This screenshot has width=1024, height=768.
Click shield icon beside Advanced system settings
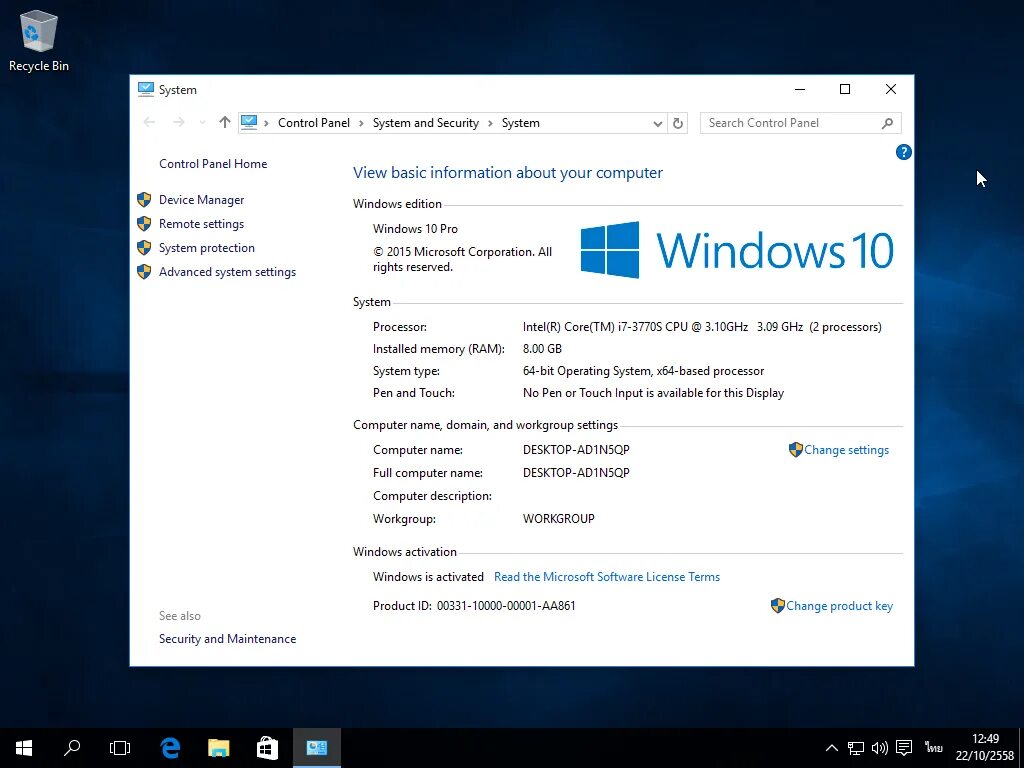coord(144,272)
